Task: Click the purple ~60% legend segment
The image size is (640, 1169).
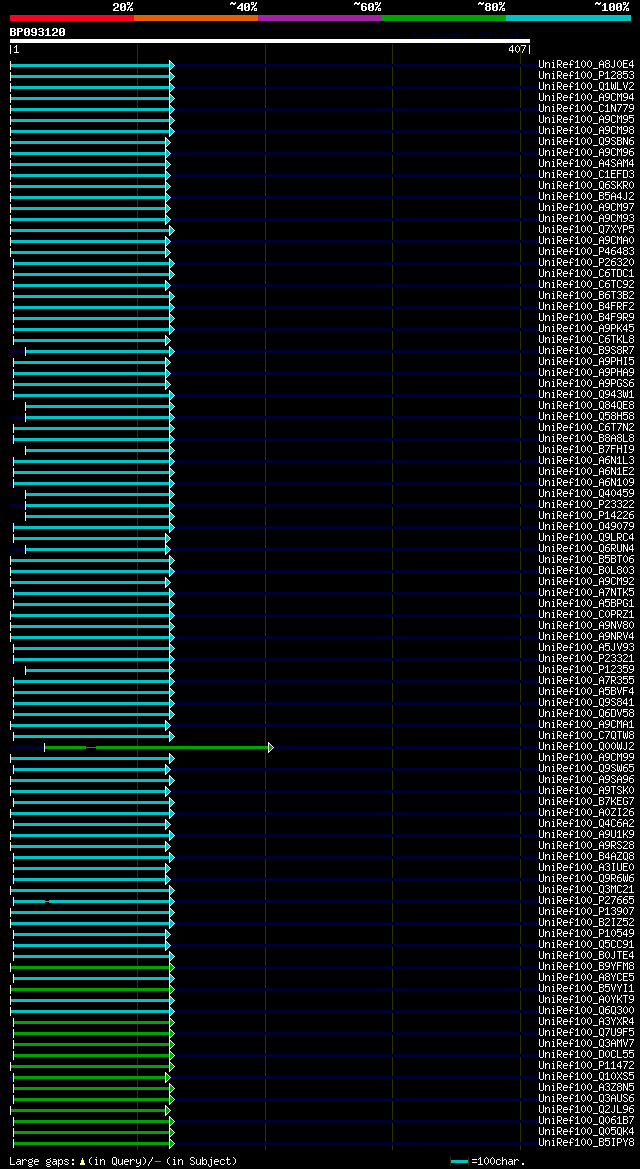Action: [320, 17]
